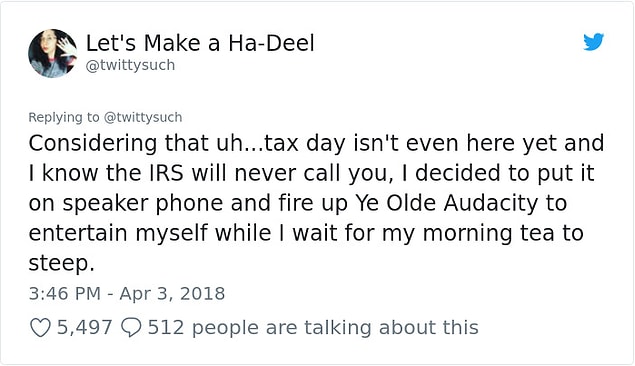Screen dimensions: 635x366
Task: Click the 'Replying to' label text
Action: tap(64, 117)
